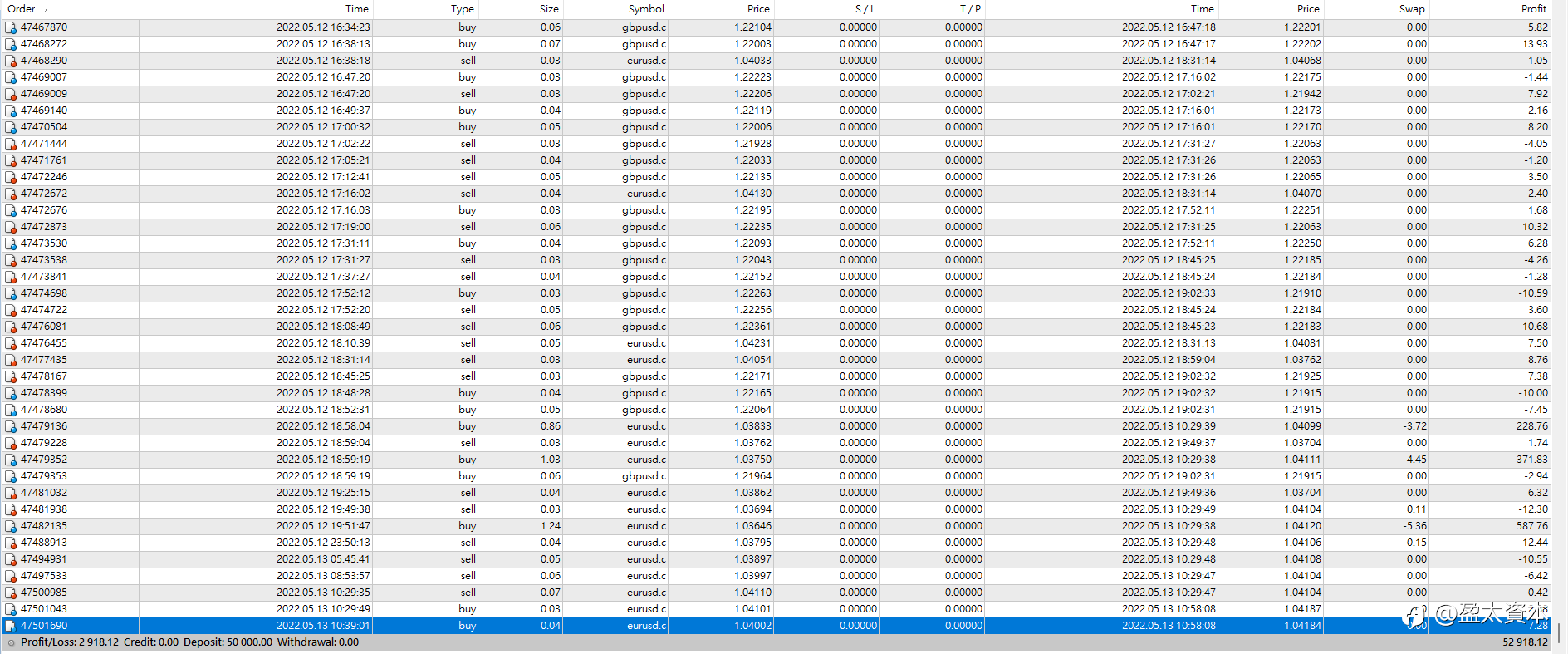Viewport: 1568px width, 654px height.
Task: Select the profit value 228.76
Action: [1531, 426]
